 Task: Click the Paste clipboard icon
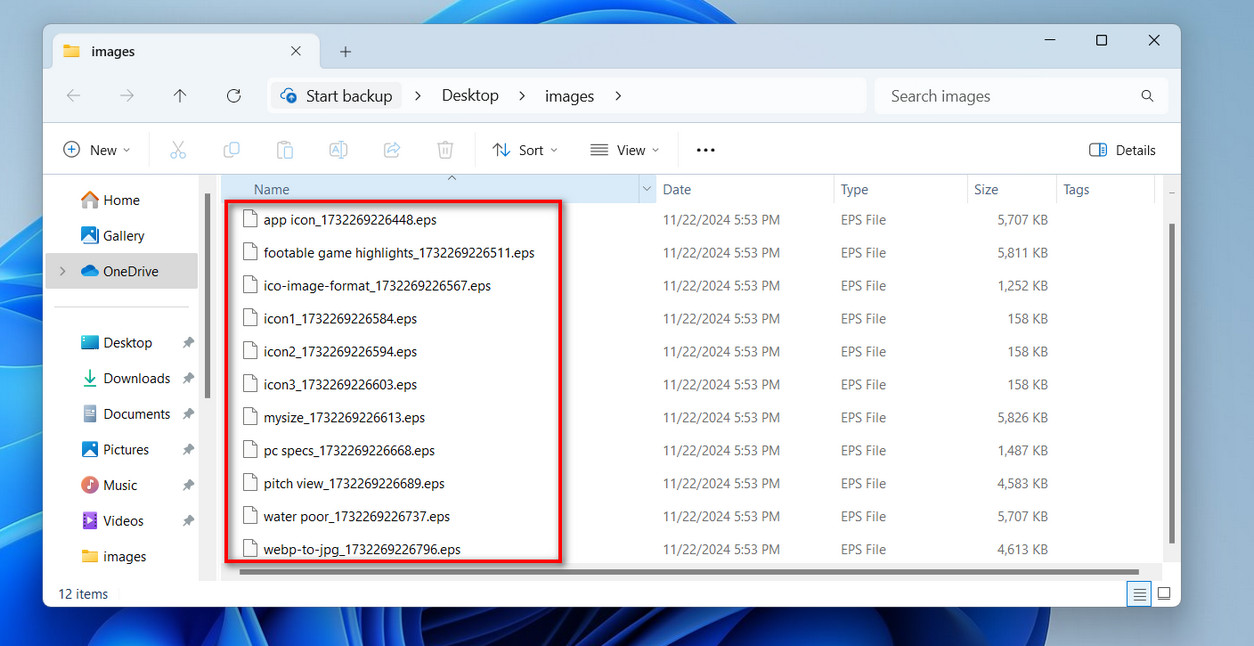285,150
